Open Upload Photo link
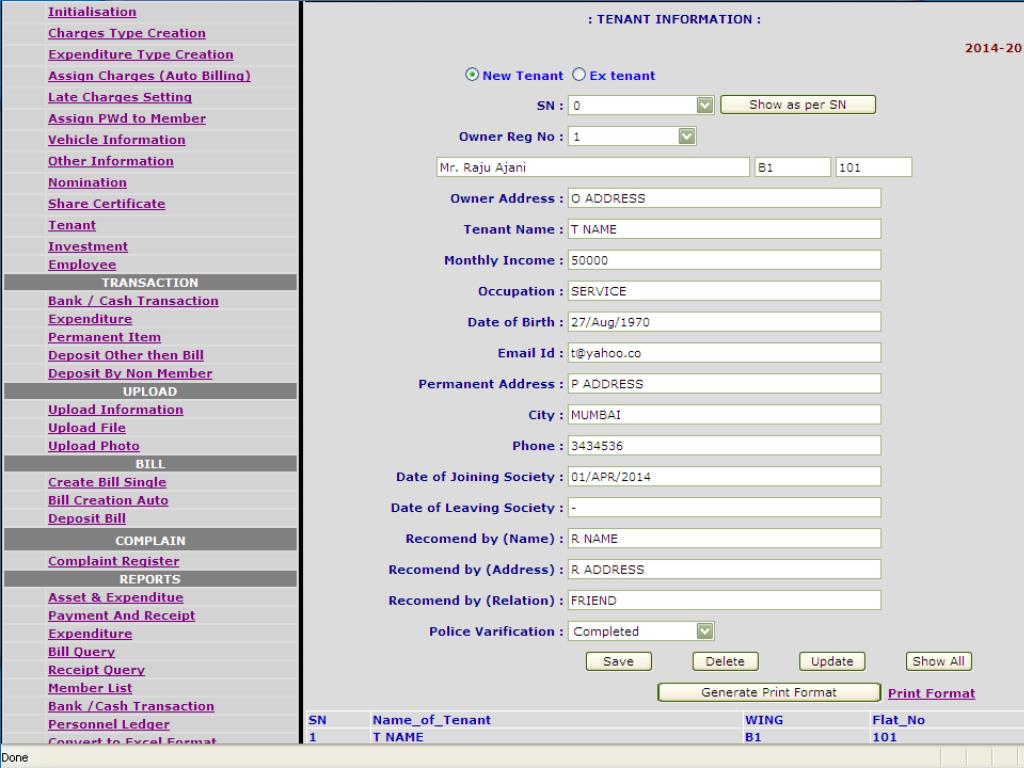The image size is (1024, 768). tap(93, 446)
